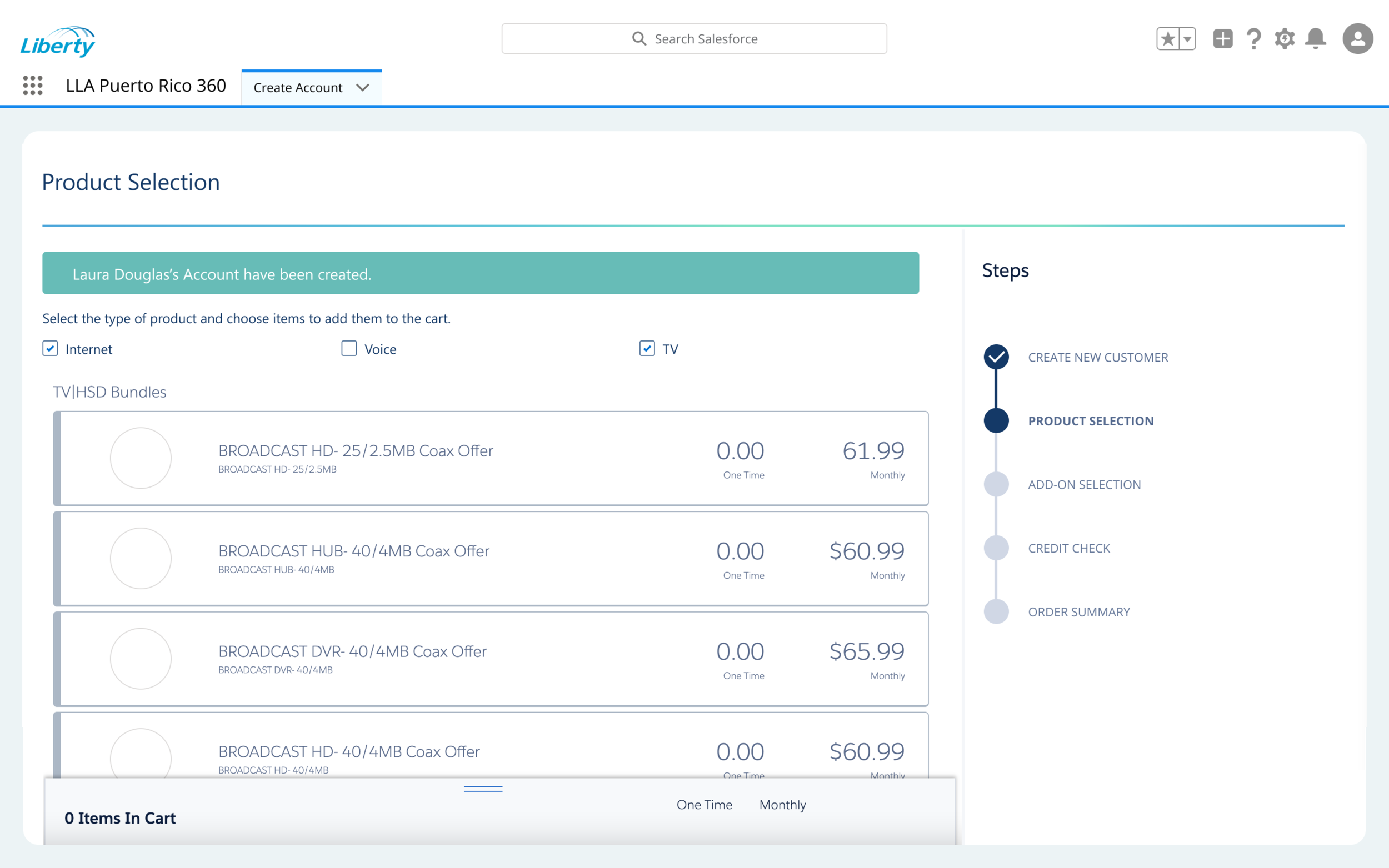Select BROADCAST HUB- 40/4MB Coax Offer radio circle
1389x868 pixels.
[141, 559]
